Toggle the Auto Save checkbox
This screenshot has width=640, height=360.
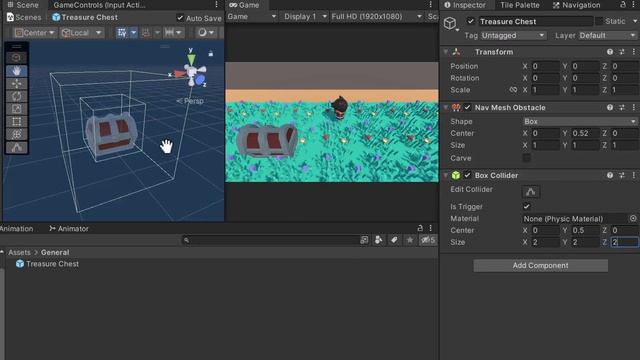(180, 18)
